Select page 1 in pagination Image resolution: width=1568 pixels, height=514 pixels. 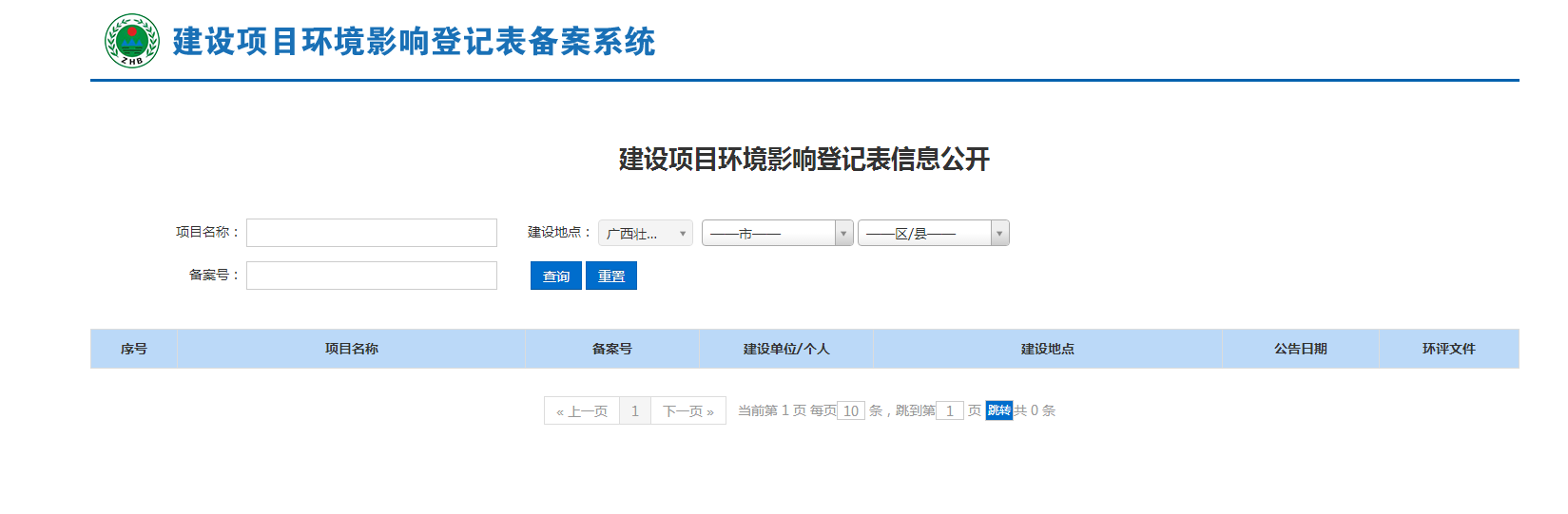(x=635, y=410)
